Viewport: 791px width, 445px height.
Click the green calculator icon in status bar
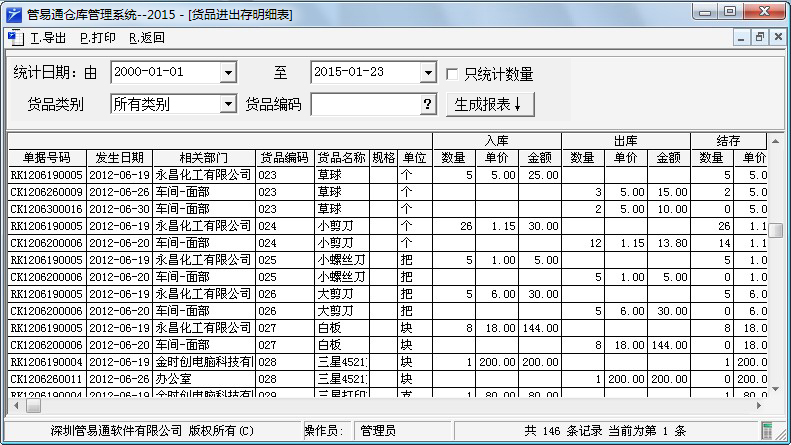click(768, 431)
